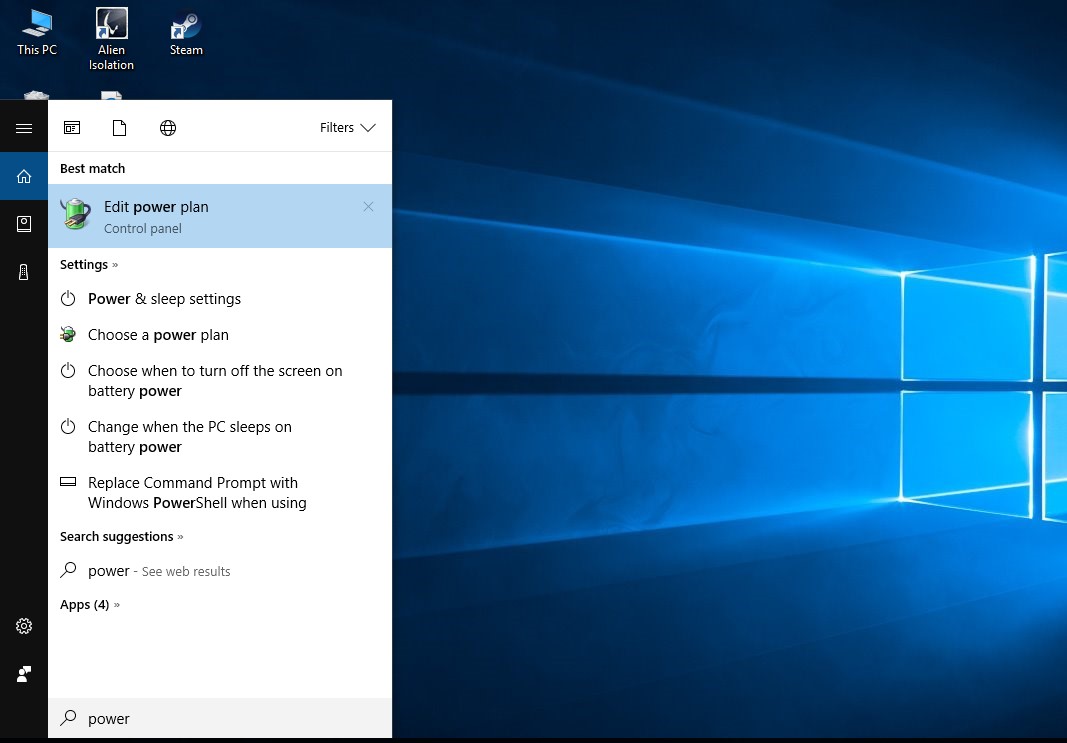Open the Notebook icon in sidebar
Viewport: 1067px width, 743px height.
(x=24, y=224)
